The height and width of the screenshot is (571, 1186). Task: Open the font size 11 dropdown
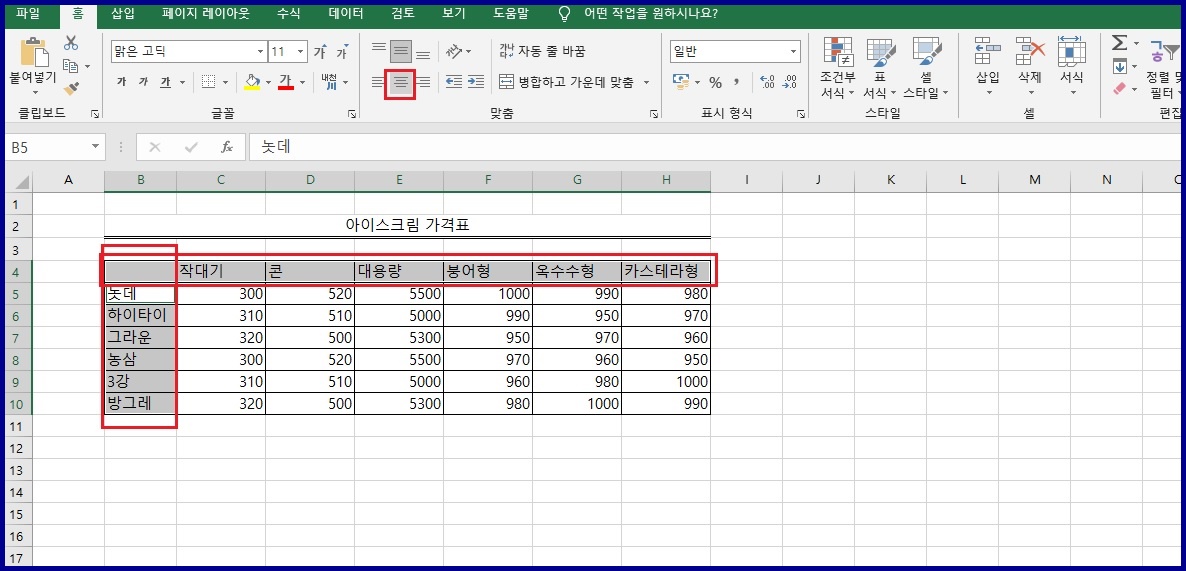coord(301,51)
